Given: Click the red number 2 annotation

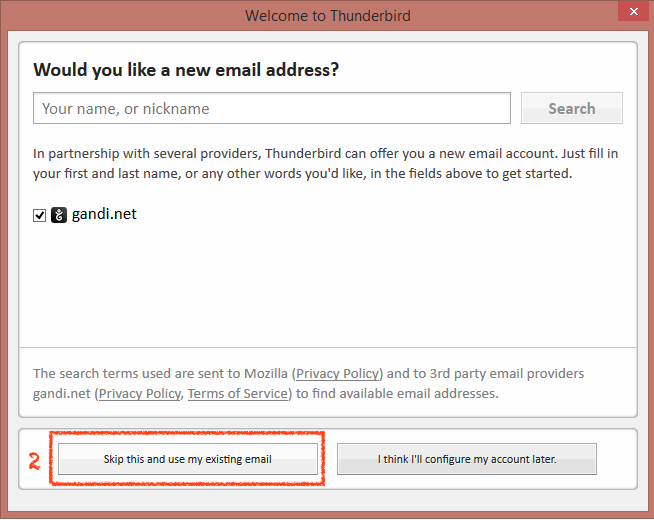Looking at the screenshot, I should (x=34, y=461).
